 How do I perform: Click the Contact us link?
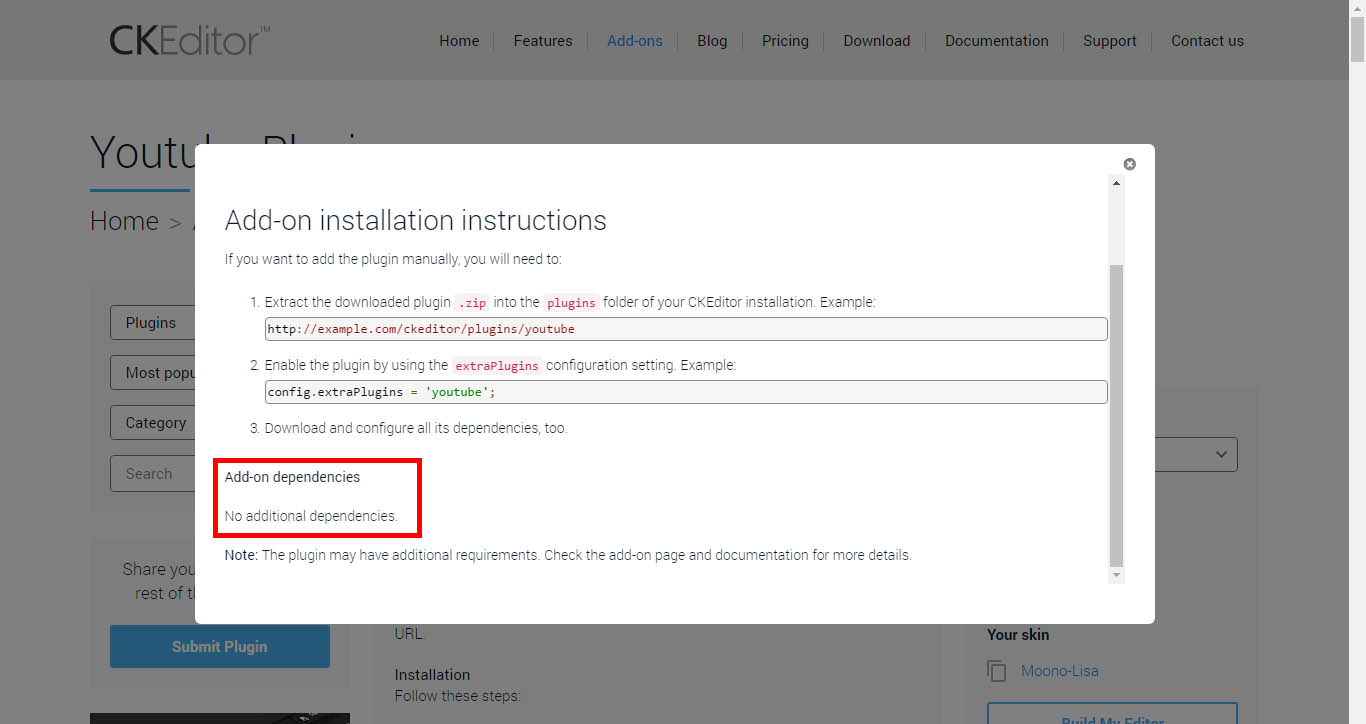[1207, 41]
